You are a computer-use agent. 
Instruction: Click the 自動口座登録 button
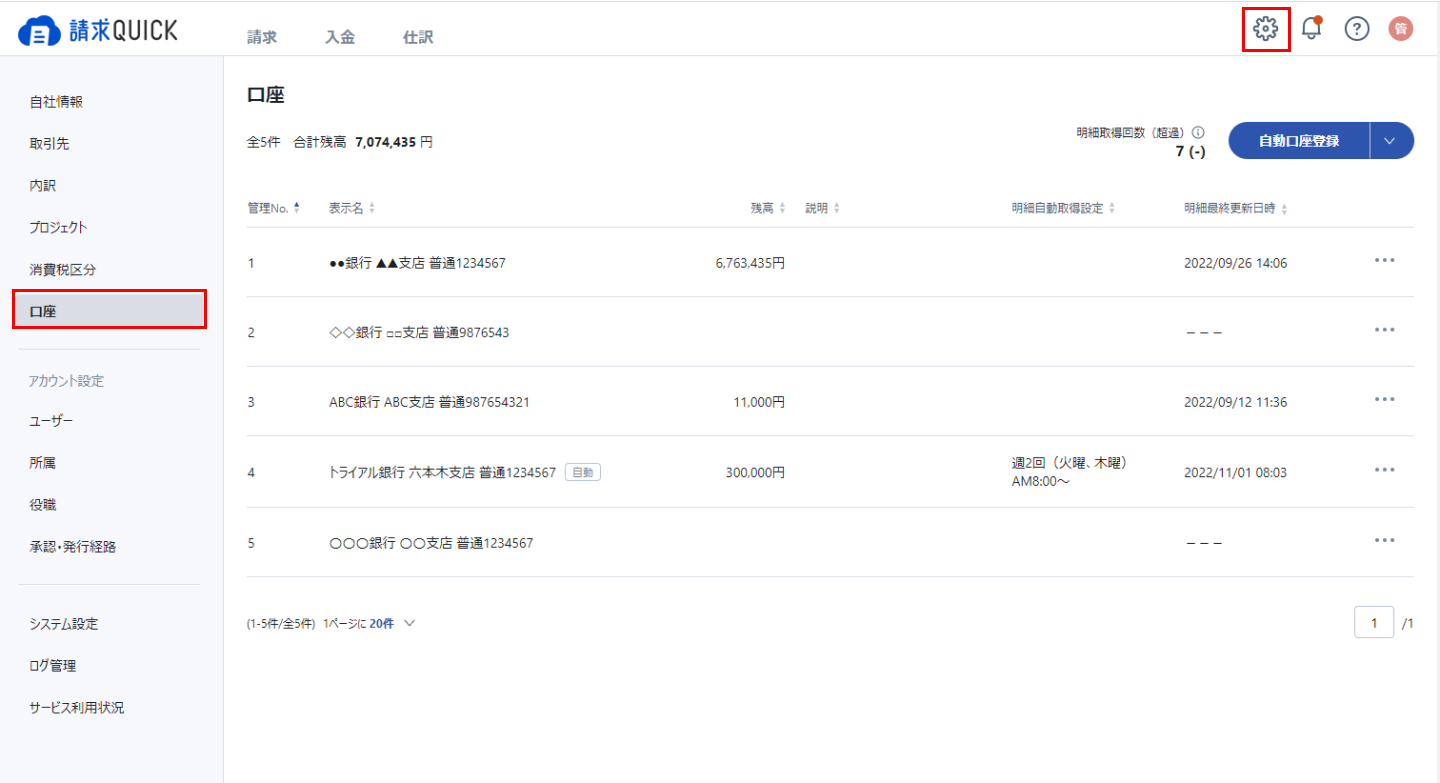tap(1298, 141)
